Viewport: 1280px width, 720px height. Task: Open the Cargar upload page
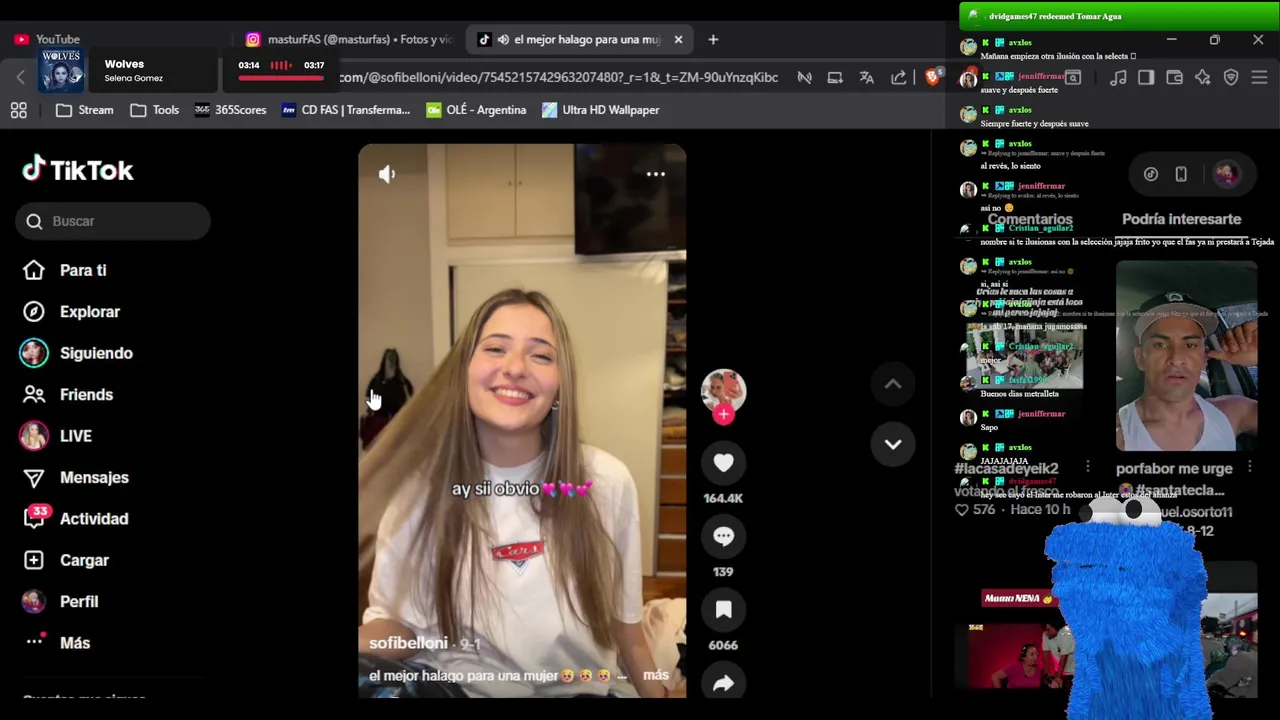coord(84,561)
